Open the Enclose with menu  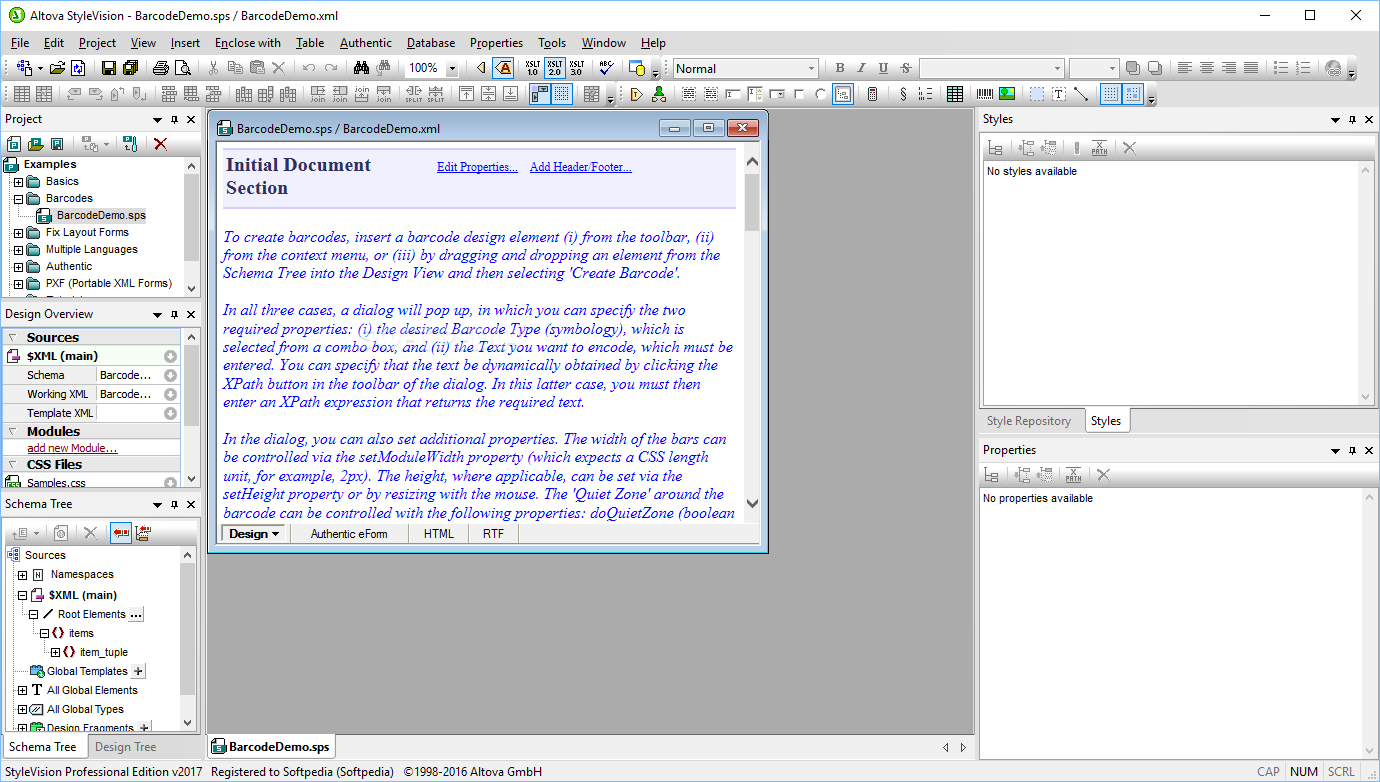point(248,43)
